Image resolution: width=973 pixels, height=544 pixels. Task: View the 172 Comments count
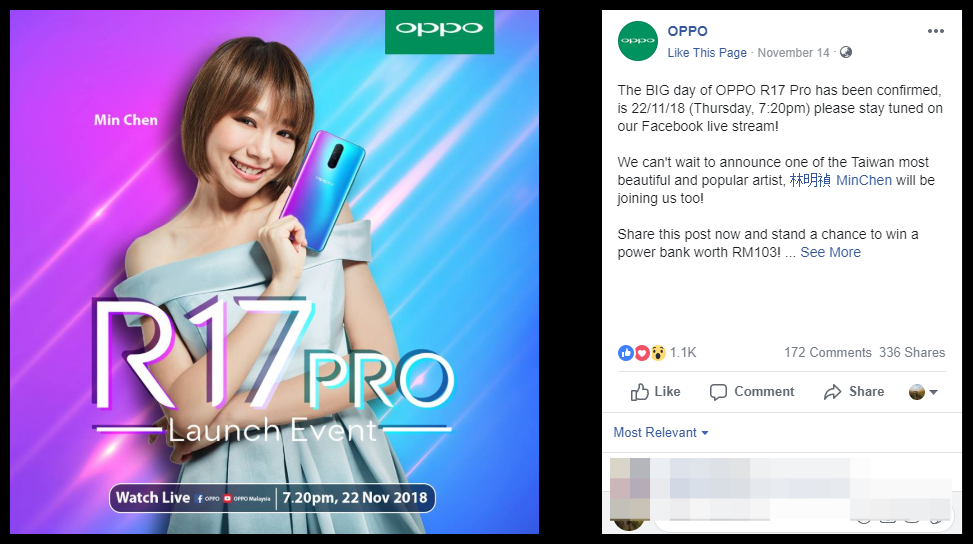[827, 353]
